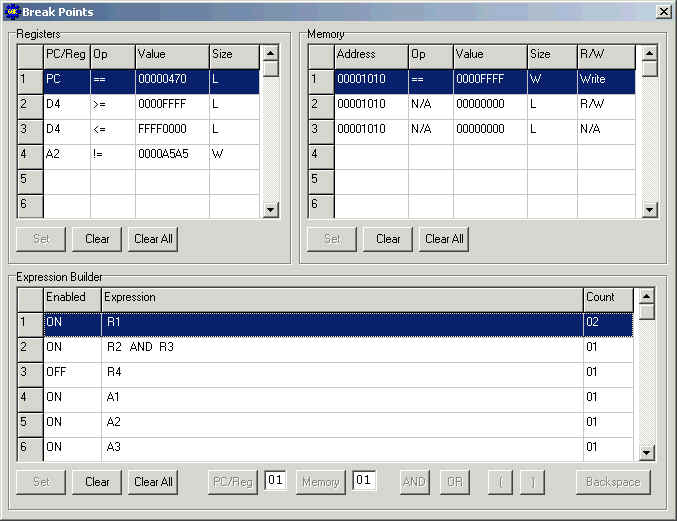Select the Size cell W for register A2
The image size is (677, 521).
(234, 154)
